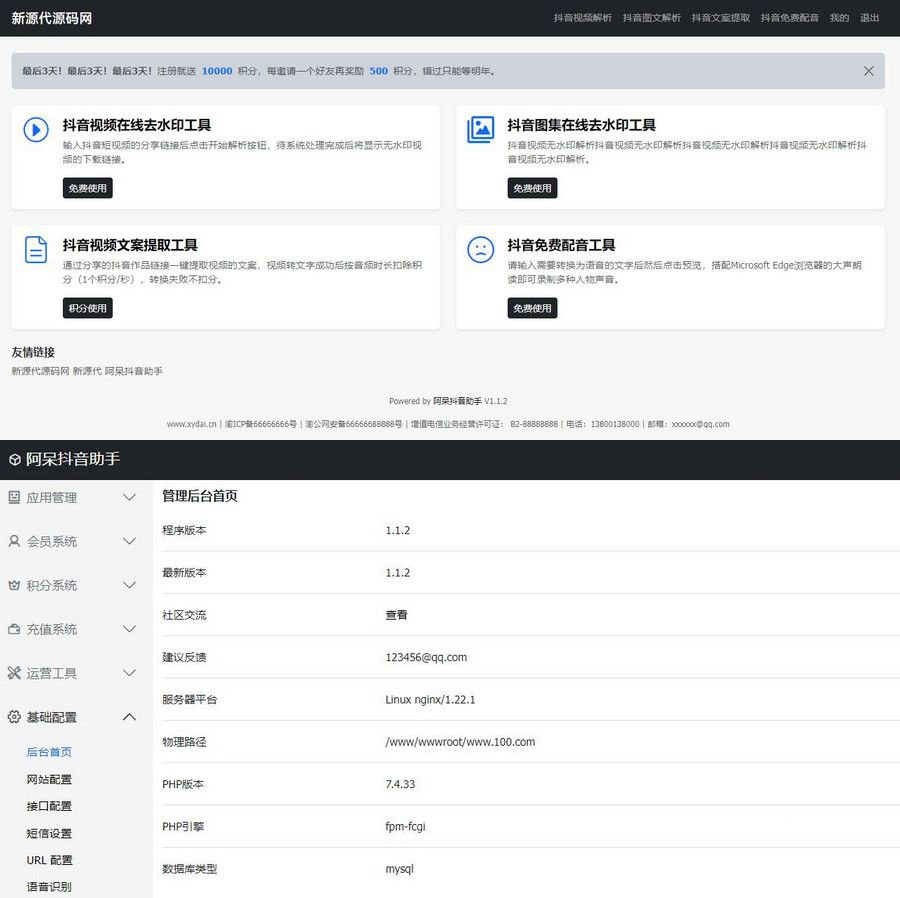
Task: Click the /www/wwwroot/www.100.com path value
Action: coord(460,742)
